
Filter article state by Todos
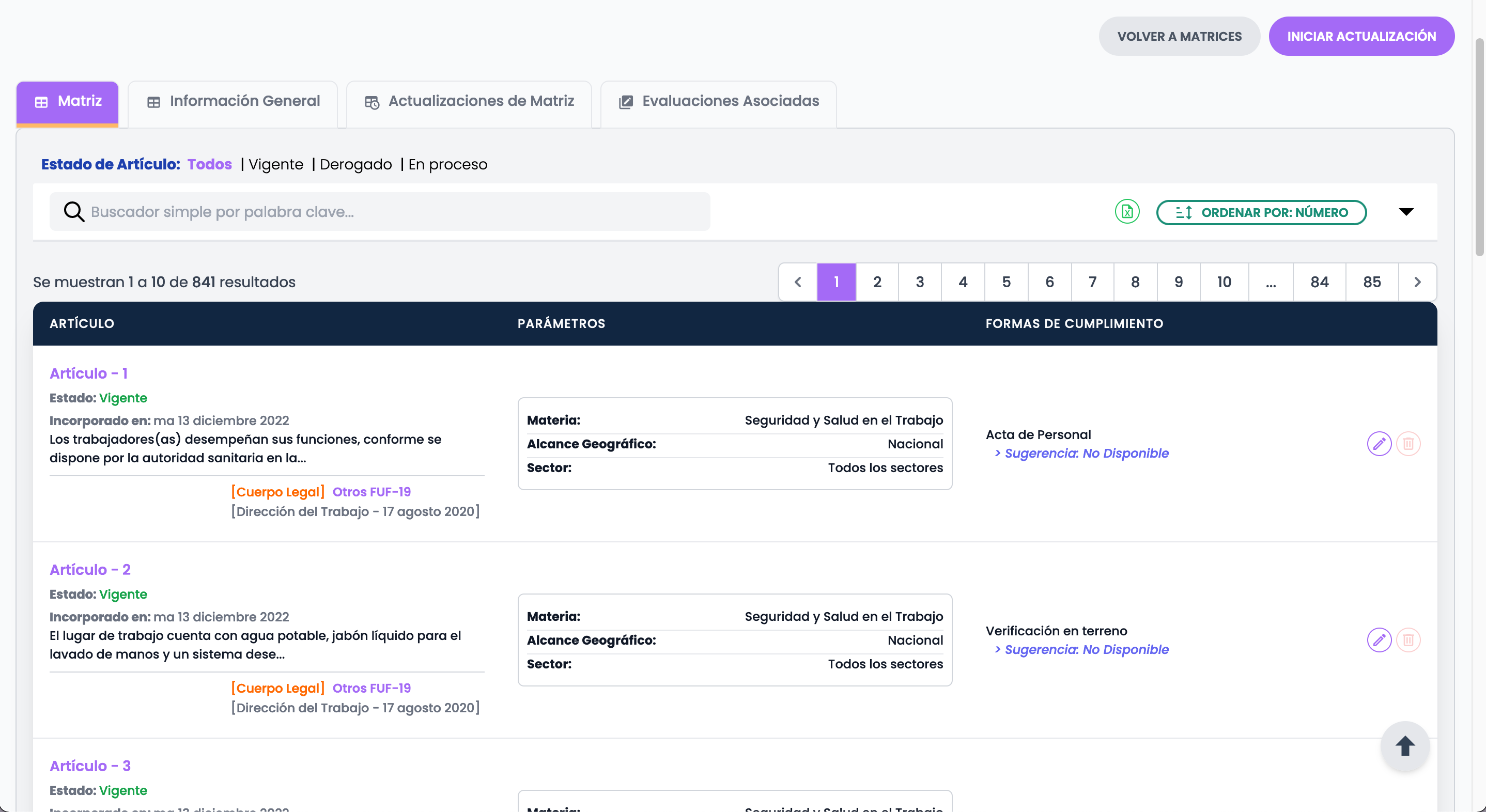coord(209,164)
